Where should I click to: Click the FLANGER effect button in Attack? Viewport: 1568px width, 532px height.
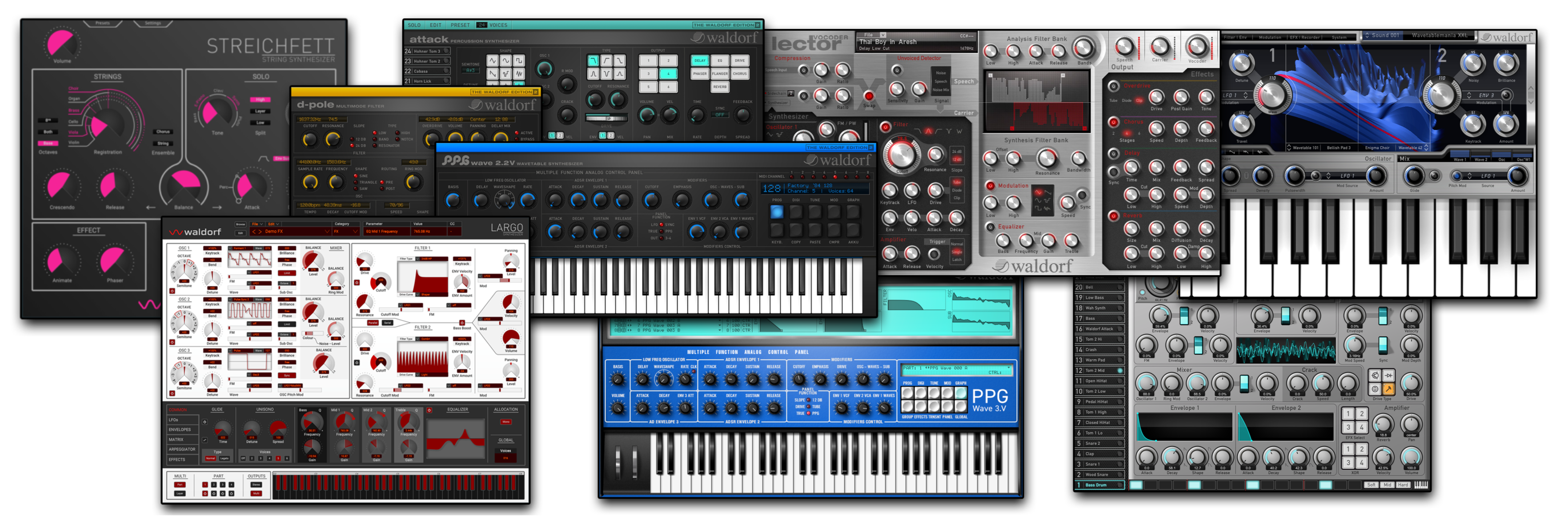pyautogui.click(x=719, y=74)
